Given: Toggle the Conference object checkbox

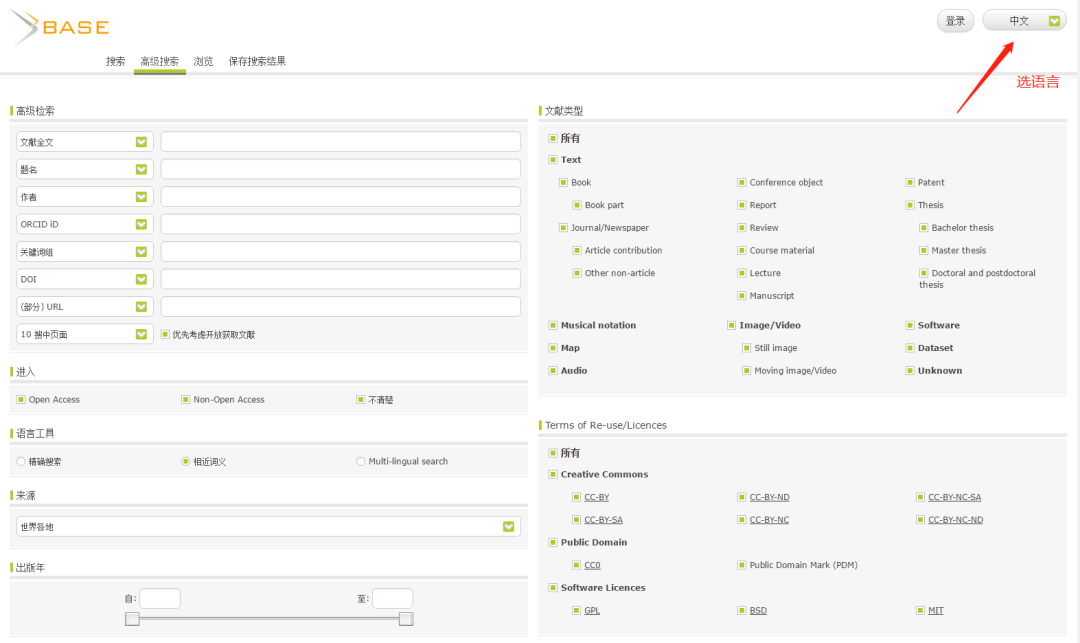Looking at the screenshot, I should 742,182.
